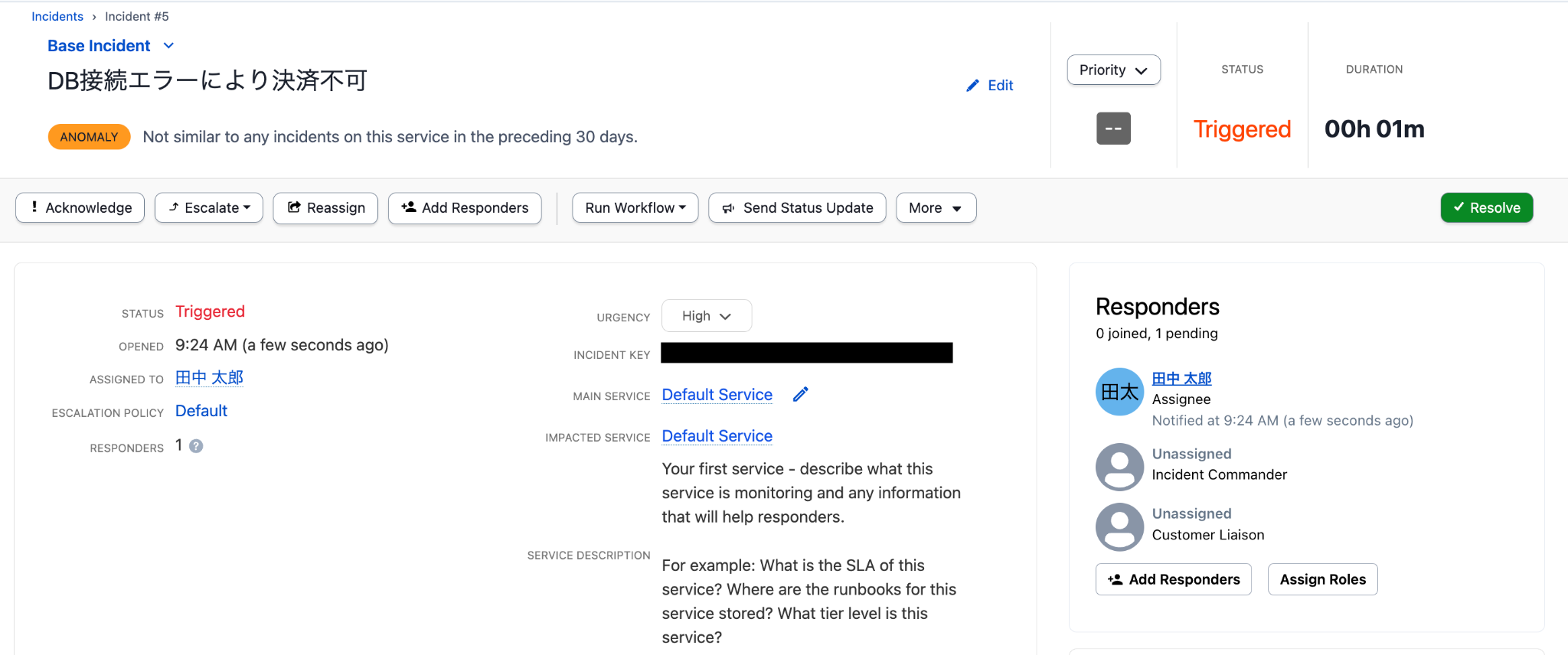
Task: Click the priority dash badge
Action: 1113,129
